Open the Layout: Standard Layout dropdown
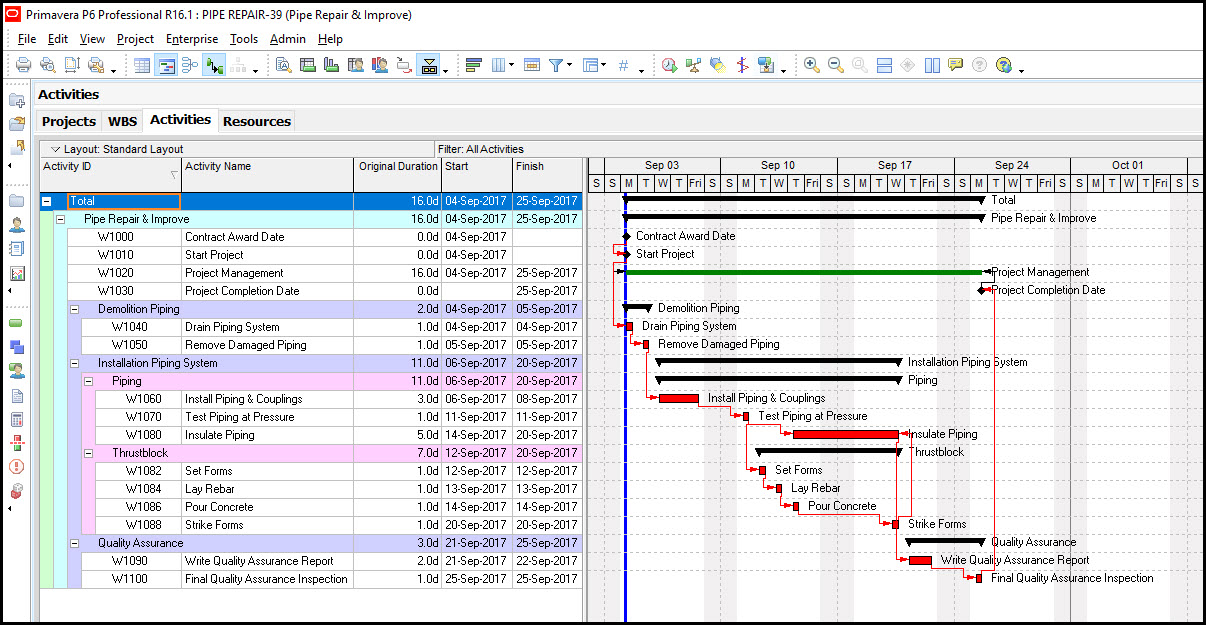Screen dimensions: 1206x625 click(x=117, y=149)
